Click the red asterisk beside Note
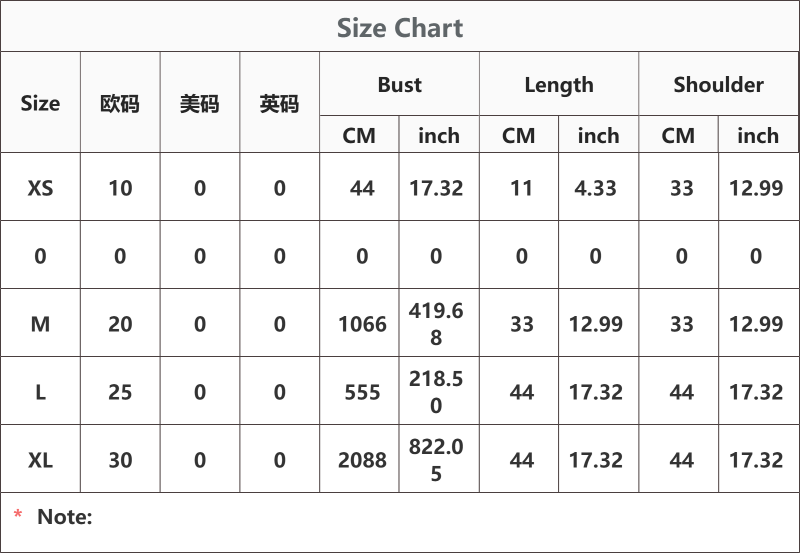The image size is (800, 553). [18, 514]
